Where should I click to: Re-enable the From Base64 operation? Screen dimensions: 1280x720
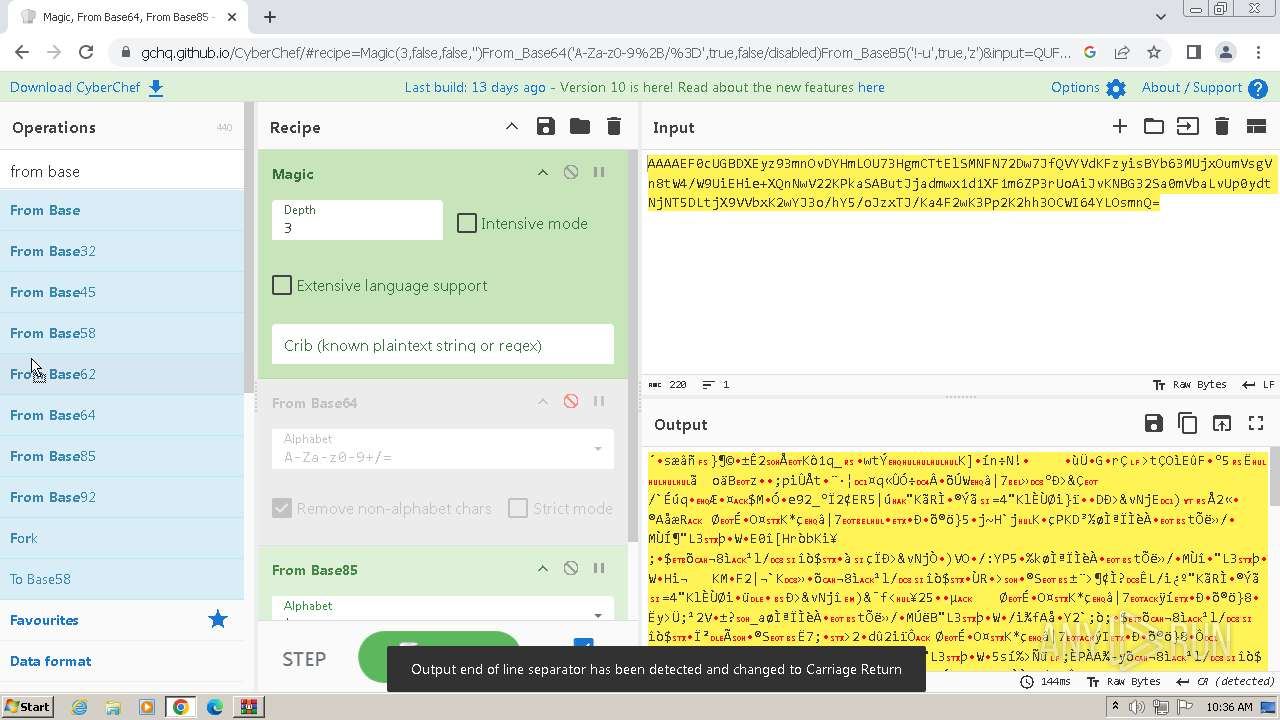click(x=571, y=401)
